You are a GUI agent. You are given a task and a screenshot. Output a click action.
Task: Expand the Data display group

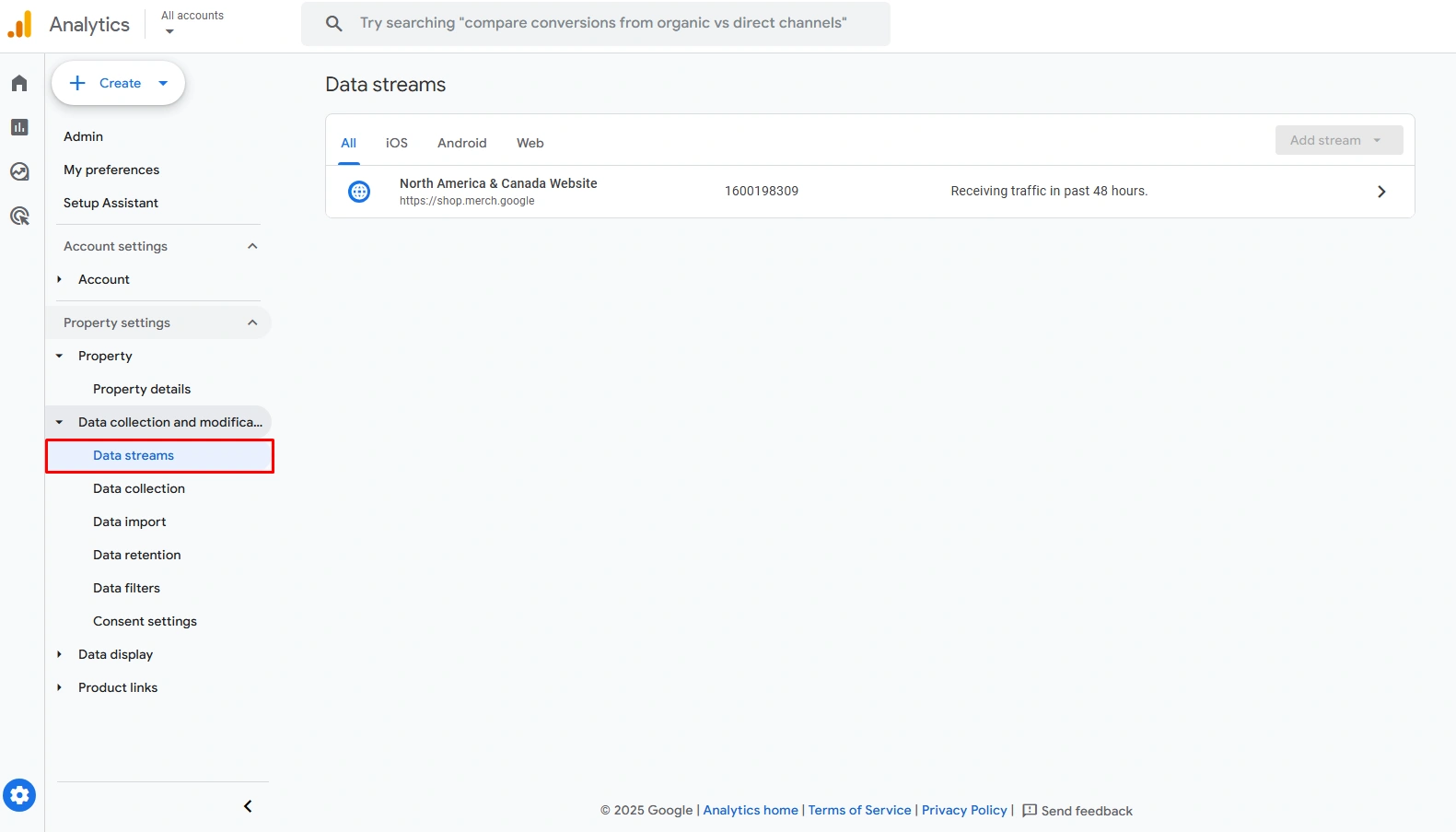click(x=60, y=654)
